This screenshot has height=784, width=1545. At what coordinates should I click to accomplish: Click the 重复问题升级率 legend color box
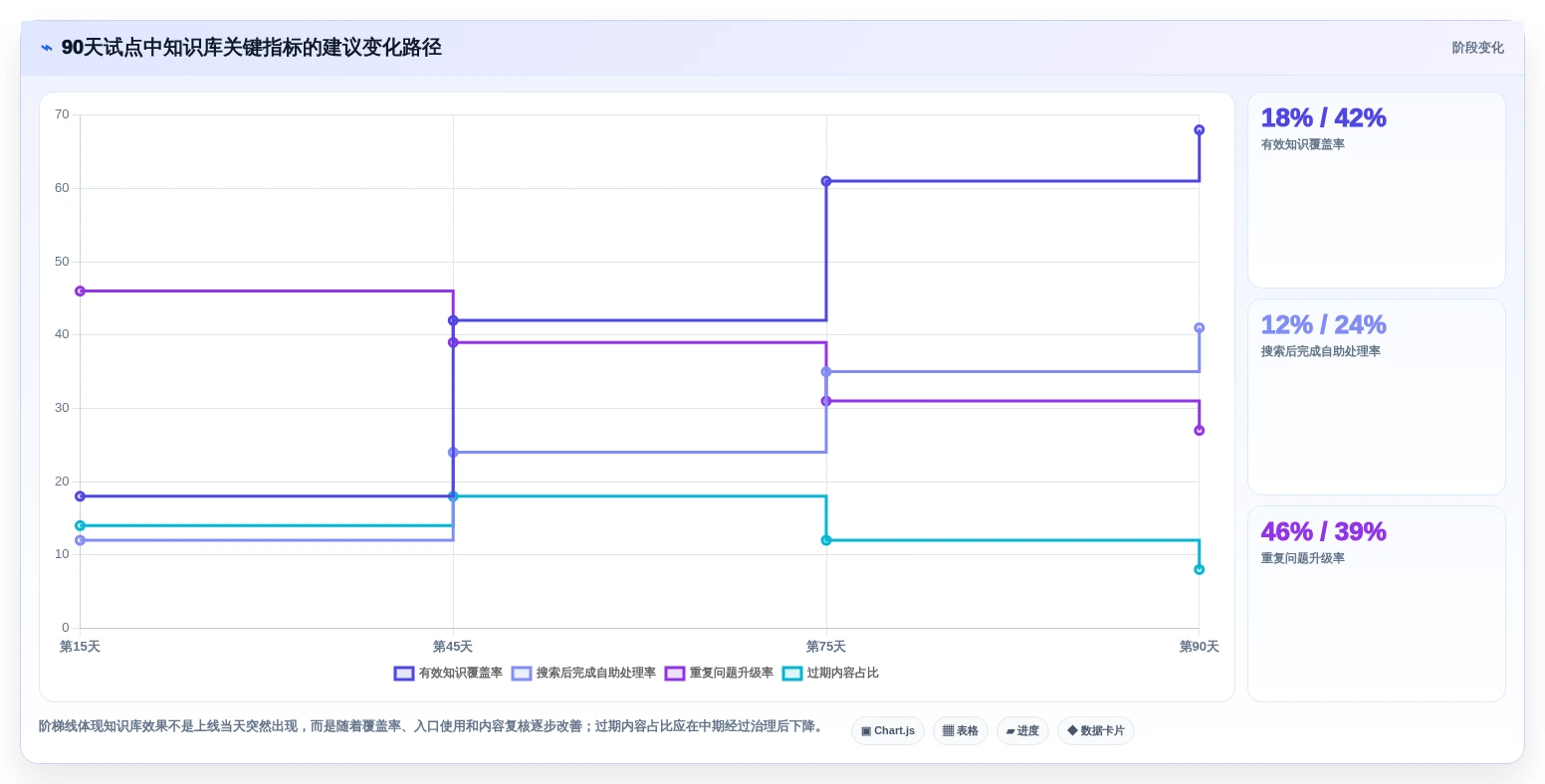675,674
